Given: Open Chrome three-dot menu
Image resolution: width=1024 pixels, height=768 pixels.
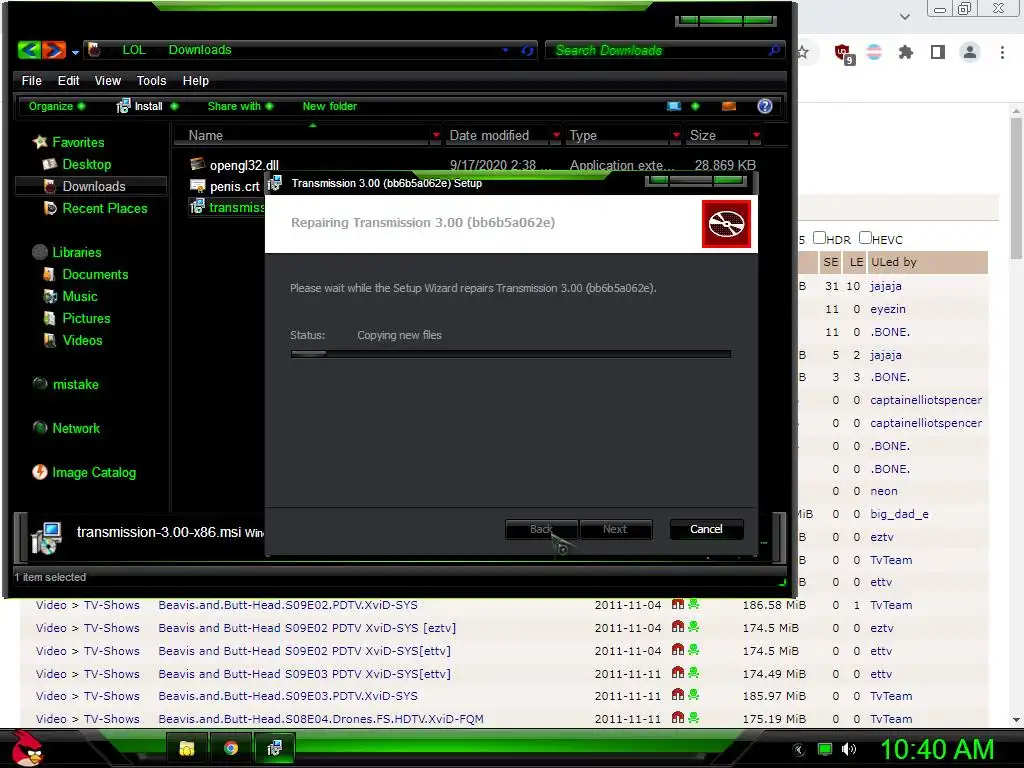Looking at the screenshot, I should (1002, 52).
